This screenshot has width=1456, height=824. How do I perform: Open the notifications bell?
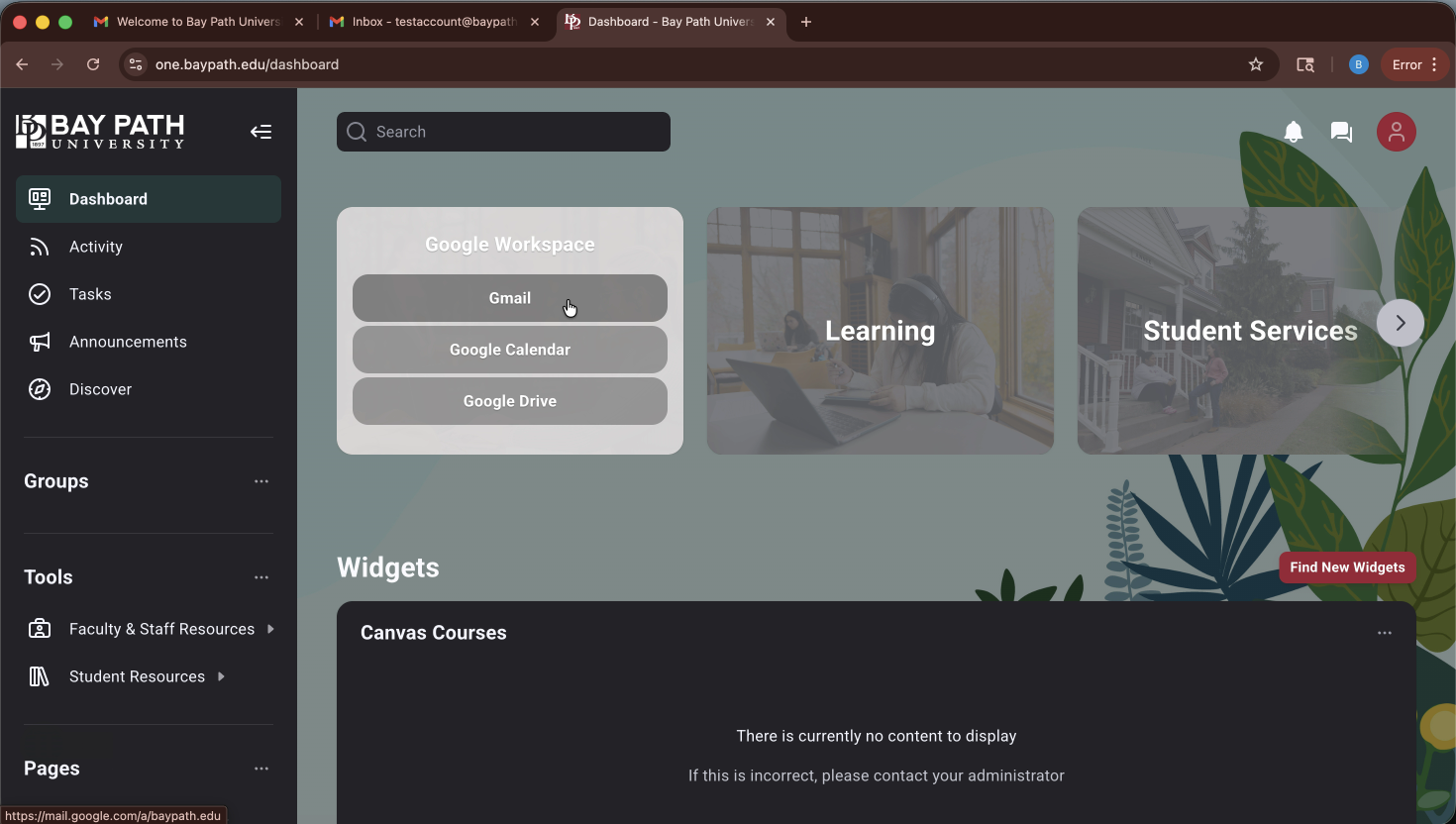(1293, 131)
